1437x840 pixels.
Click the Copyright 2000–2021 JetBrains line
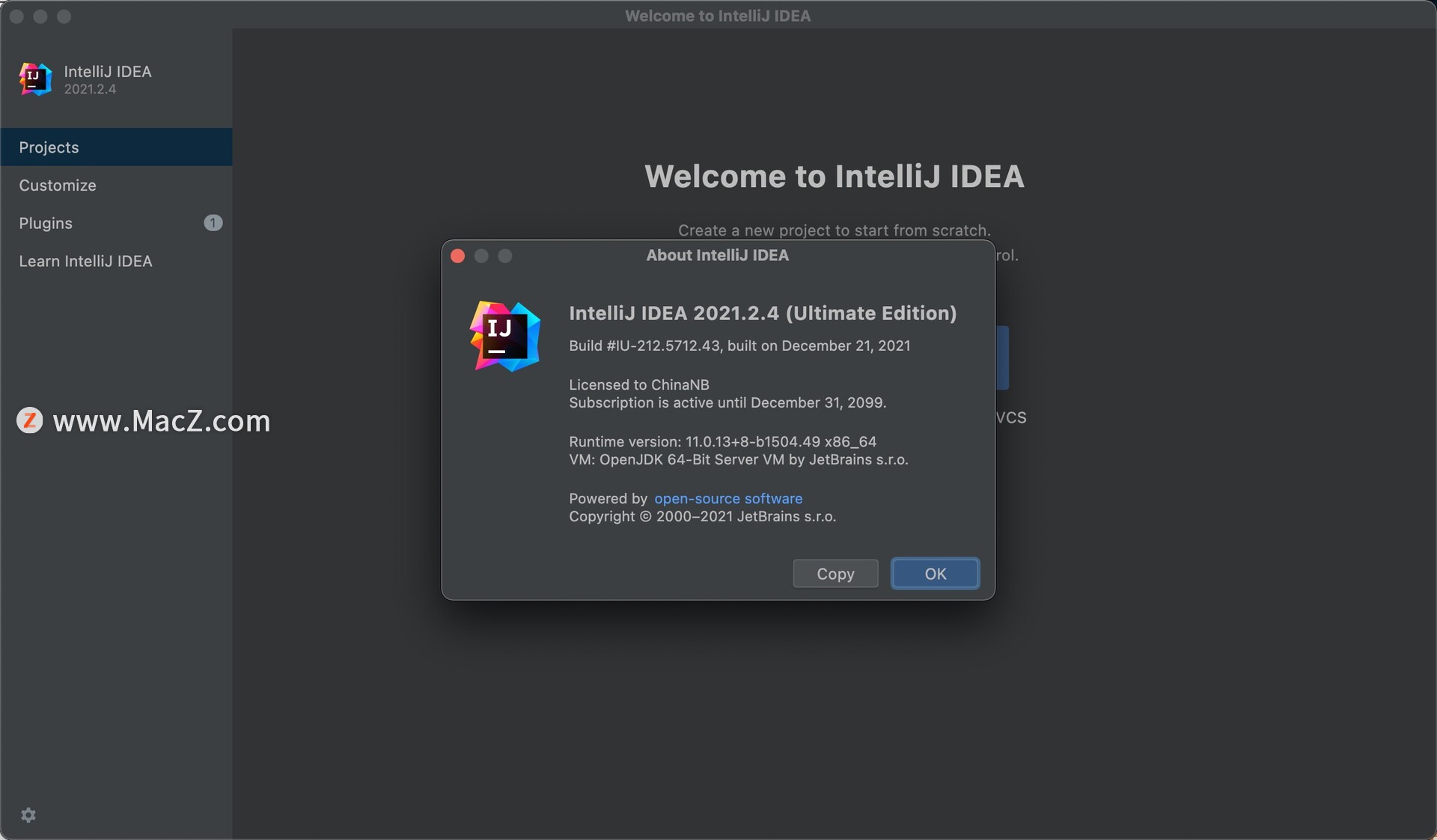[703, 516]
